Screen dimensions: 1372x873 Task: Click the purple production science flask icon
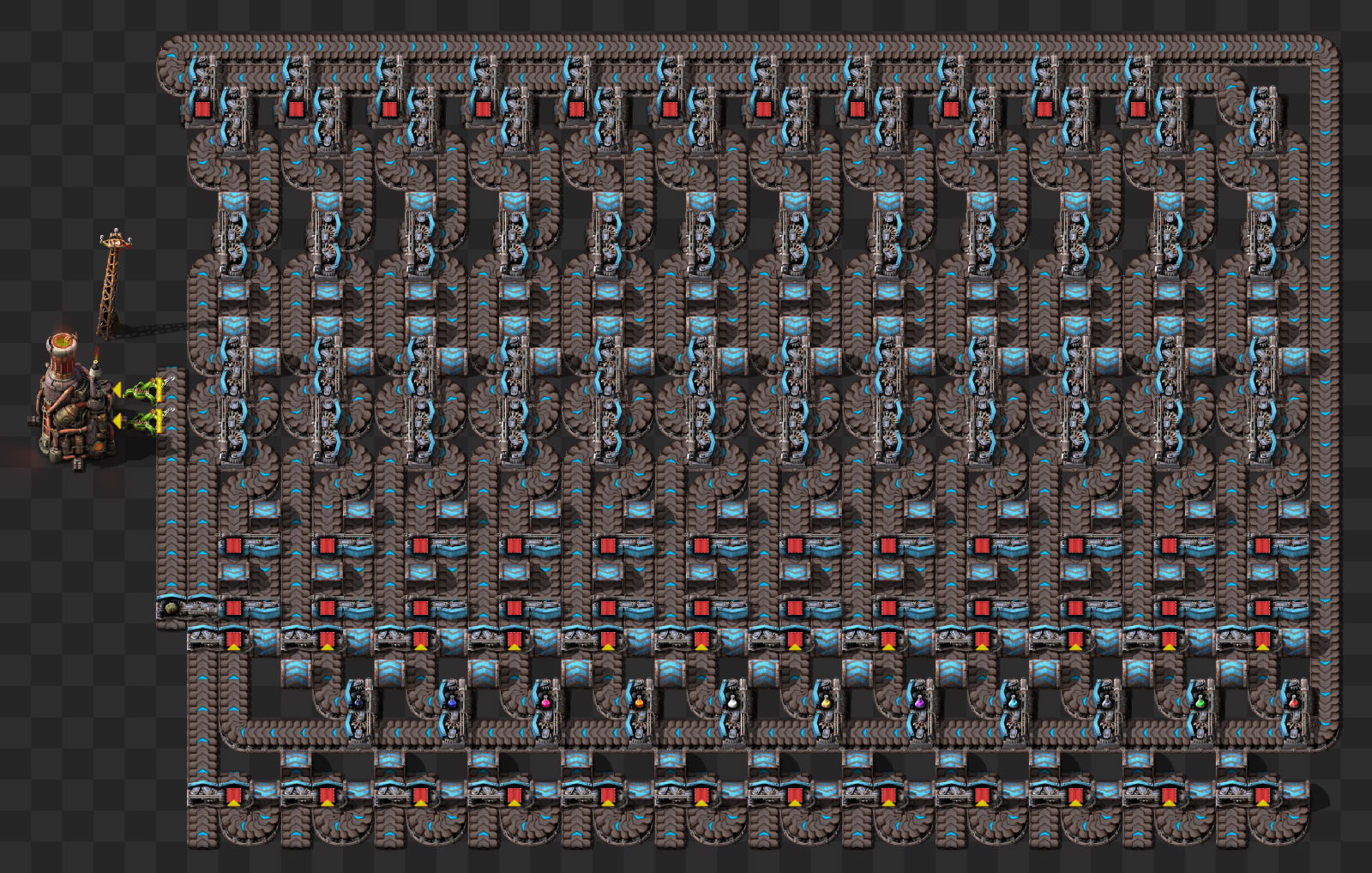tap(919, 701)
